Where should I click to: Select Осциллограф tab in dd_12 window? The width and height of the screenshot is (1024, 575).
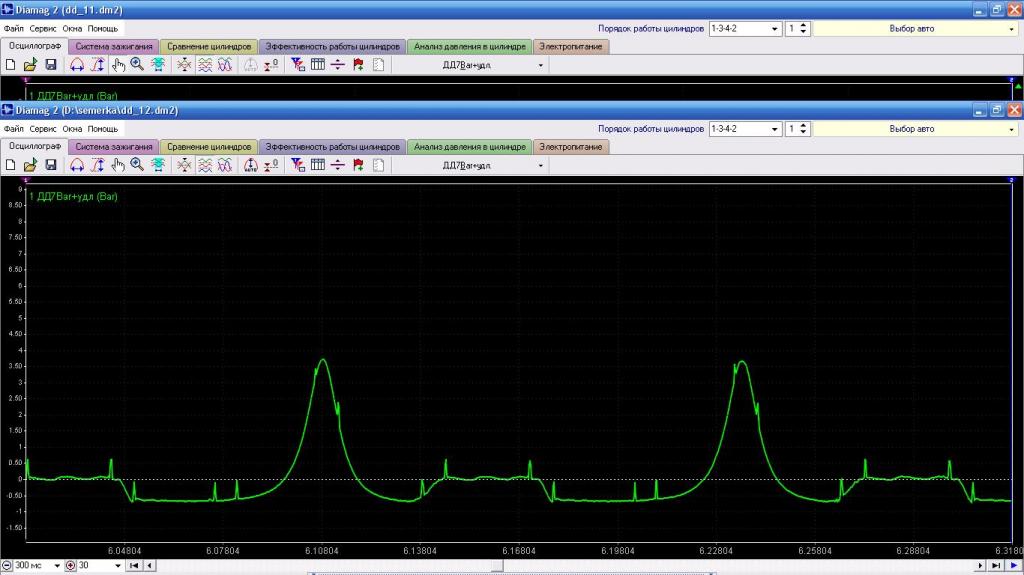coord(35,146)
